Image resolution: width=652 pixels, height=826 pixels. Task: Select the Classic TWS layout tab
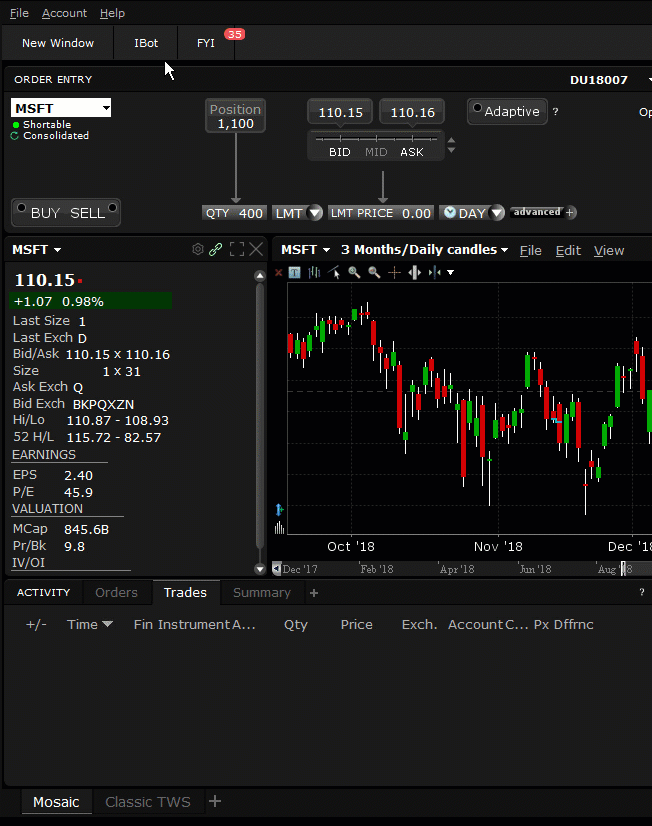point(148,802)
